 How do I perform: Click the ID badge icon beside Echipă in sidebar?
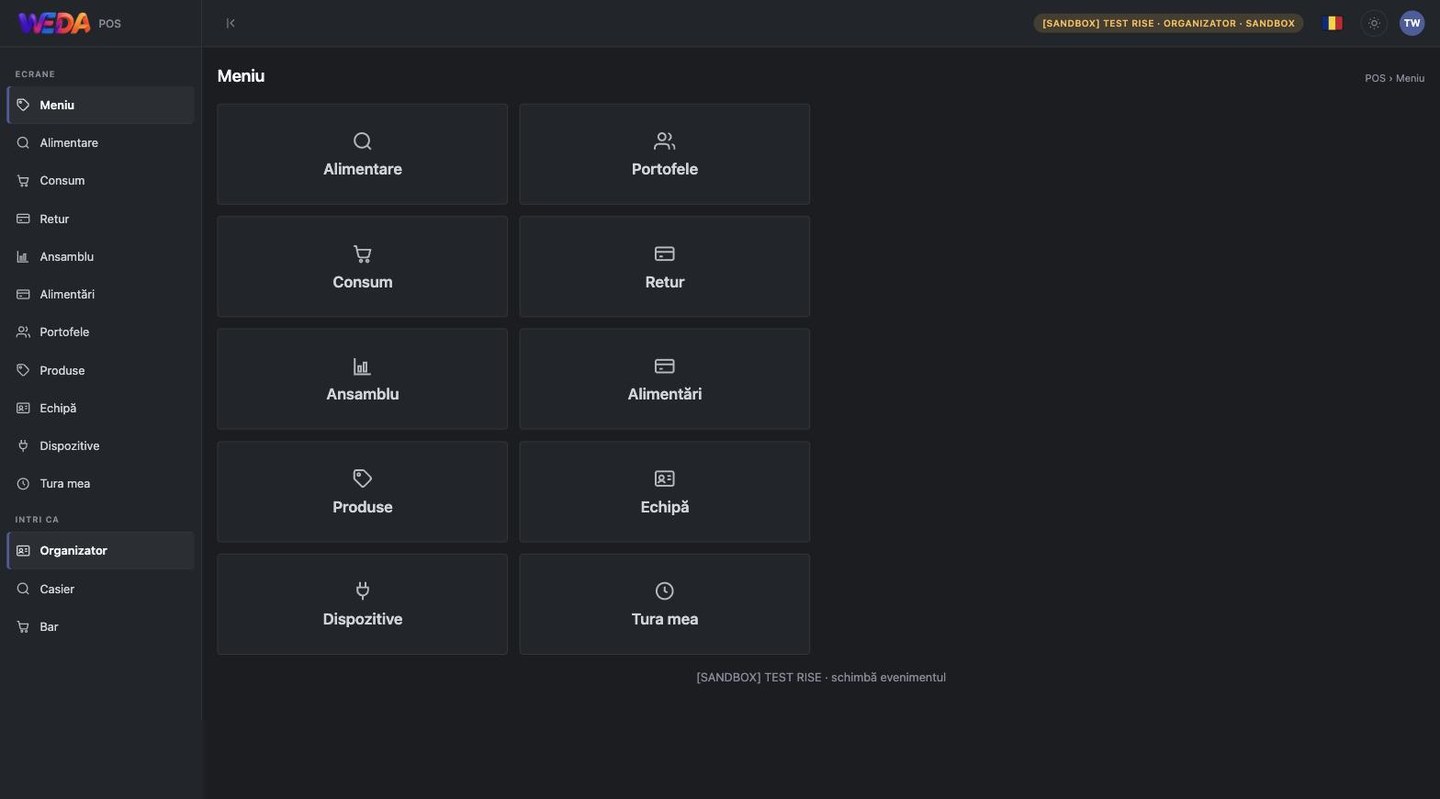click(23, 408)
